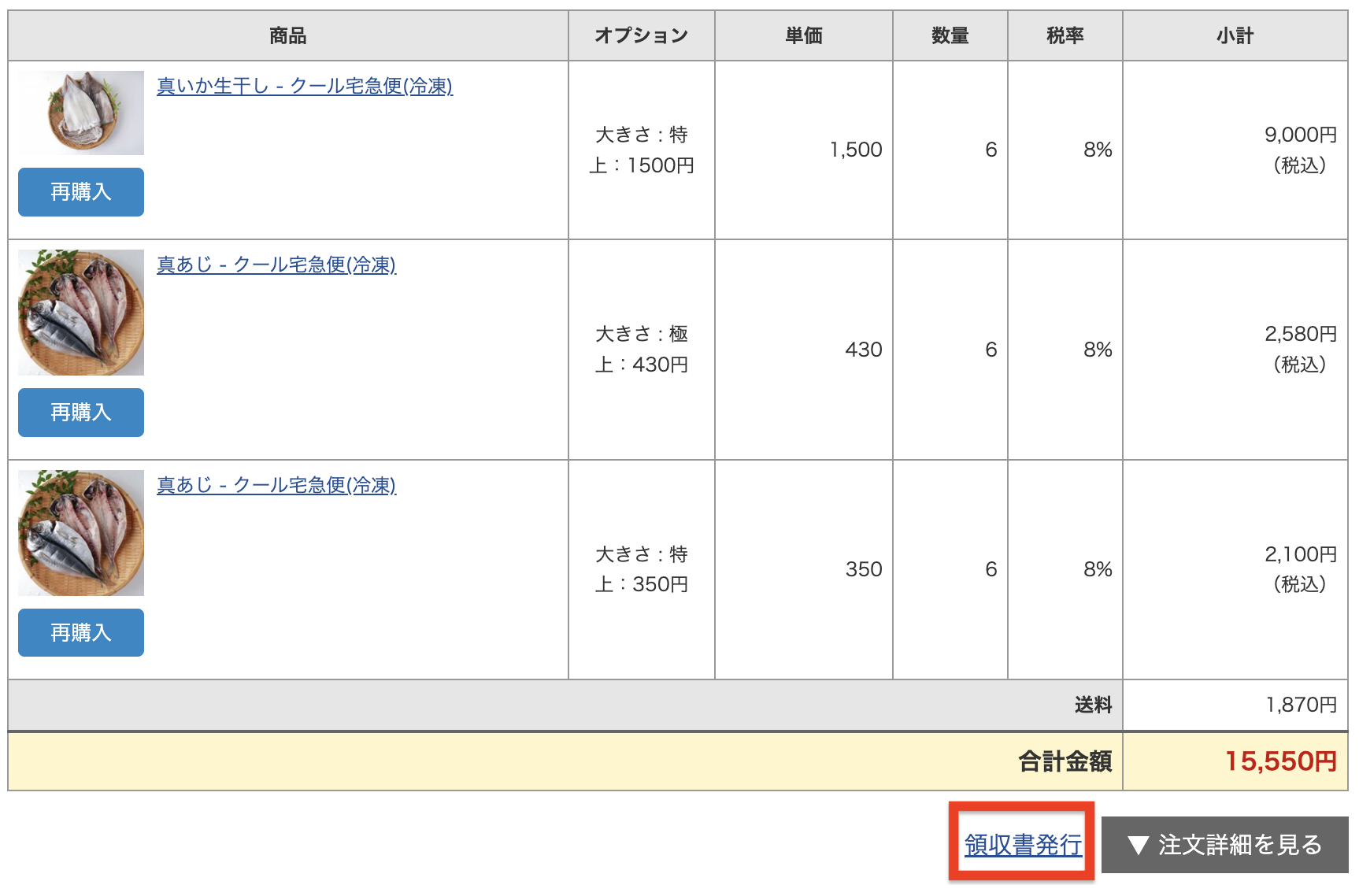Select the 商品 column header
Viewport: 1359px width, 896px height.
pyautogui.click(x=286, y=35)
